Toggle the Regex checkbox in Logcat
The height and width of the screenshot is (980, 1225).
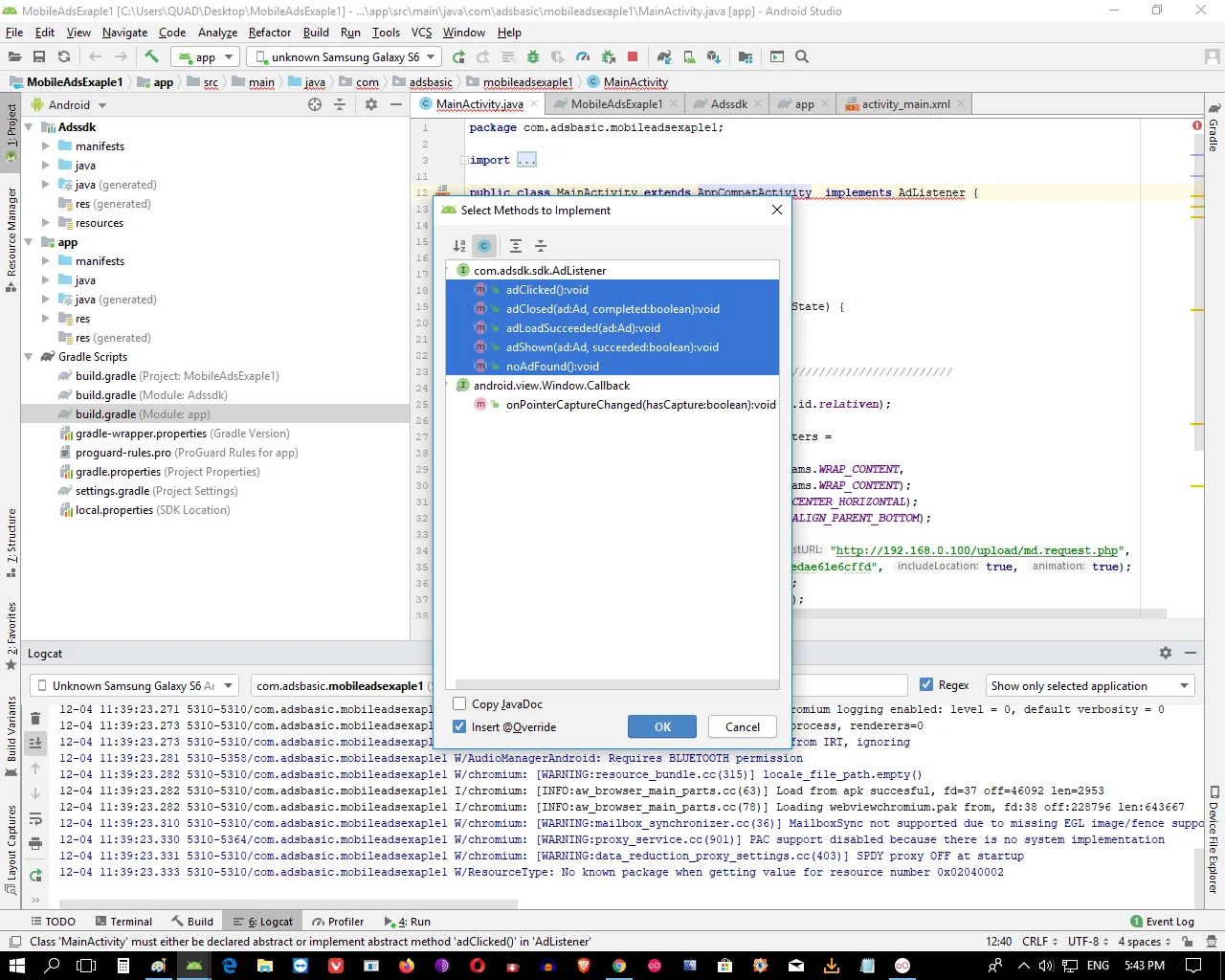[x=926, y=685]
